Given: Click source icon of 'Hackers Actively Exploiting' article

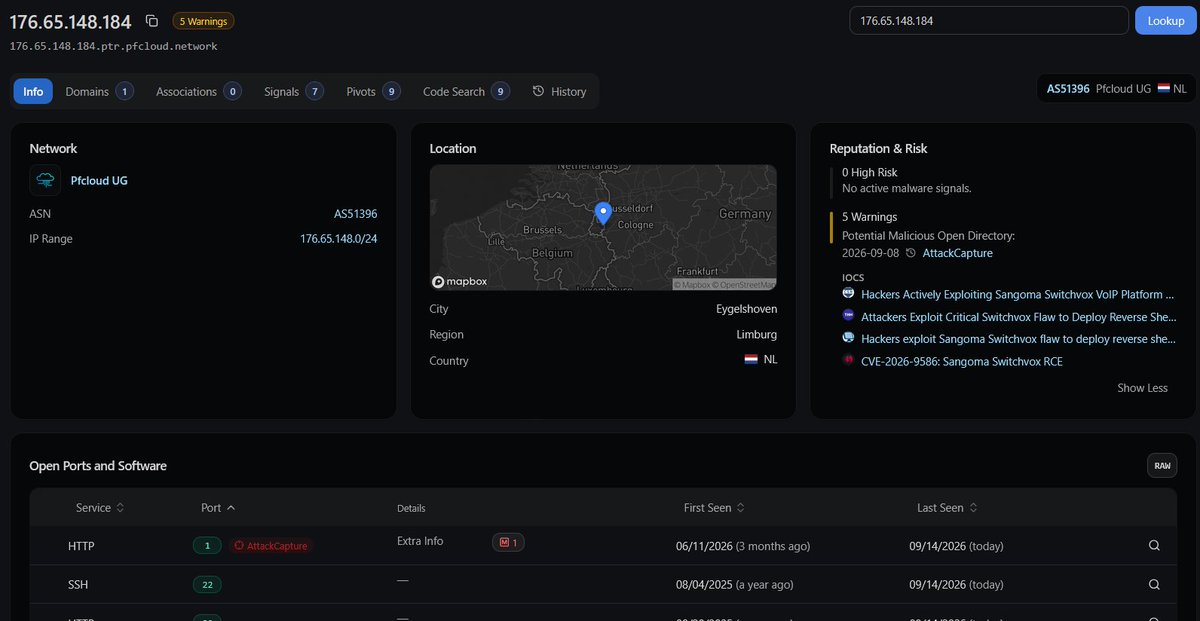Looking at the screenshot, I should click(848, 294).
